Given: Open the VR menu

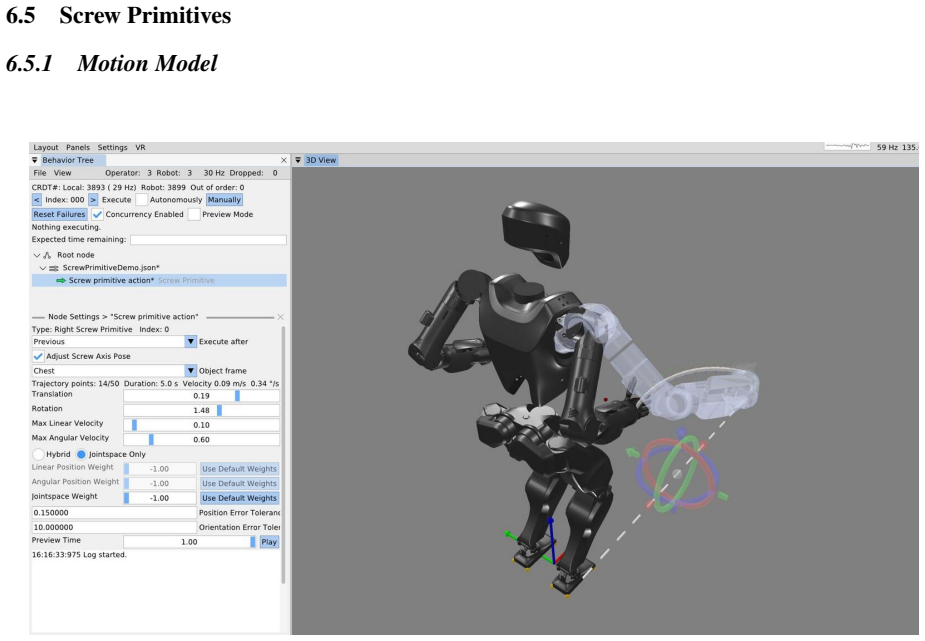Looking at the screenshot, I should coord(140,147).
